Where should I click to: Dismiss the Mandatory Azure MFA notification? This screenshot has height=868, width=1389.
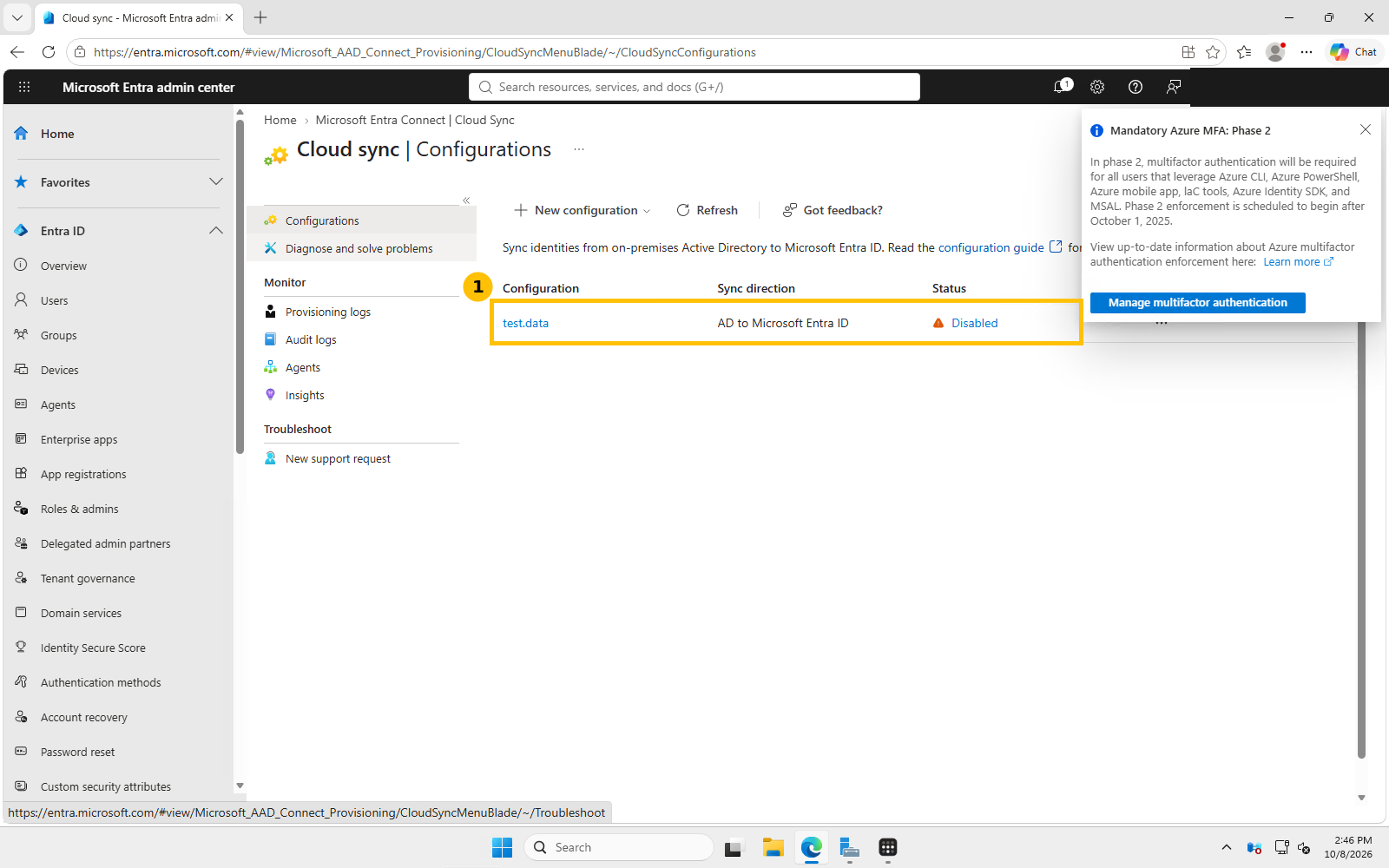click(x=1366, y=129)
